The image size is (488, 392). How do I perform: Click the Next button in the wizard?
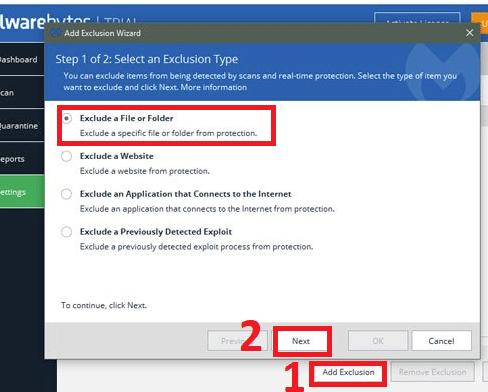pyautogui.click(x=301, y=341)
